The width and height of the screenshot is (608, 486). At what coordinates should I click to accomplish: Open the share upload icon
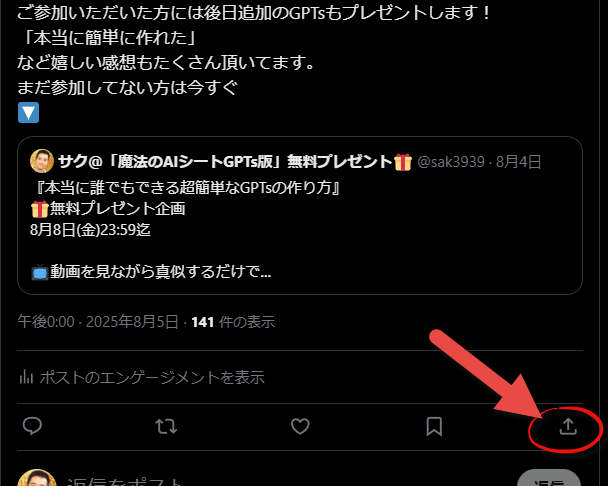coord(568,426)
